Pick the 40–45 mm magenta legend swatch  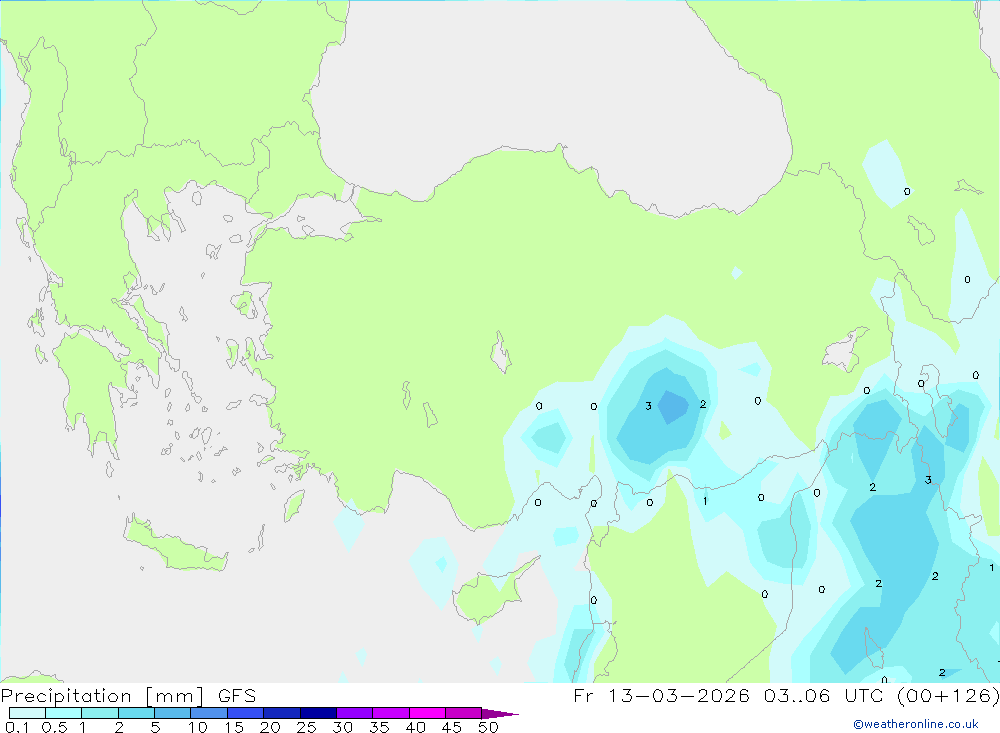point(427,713)
